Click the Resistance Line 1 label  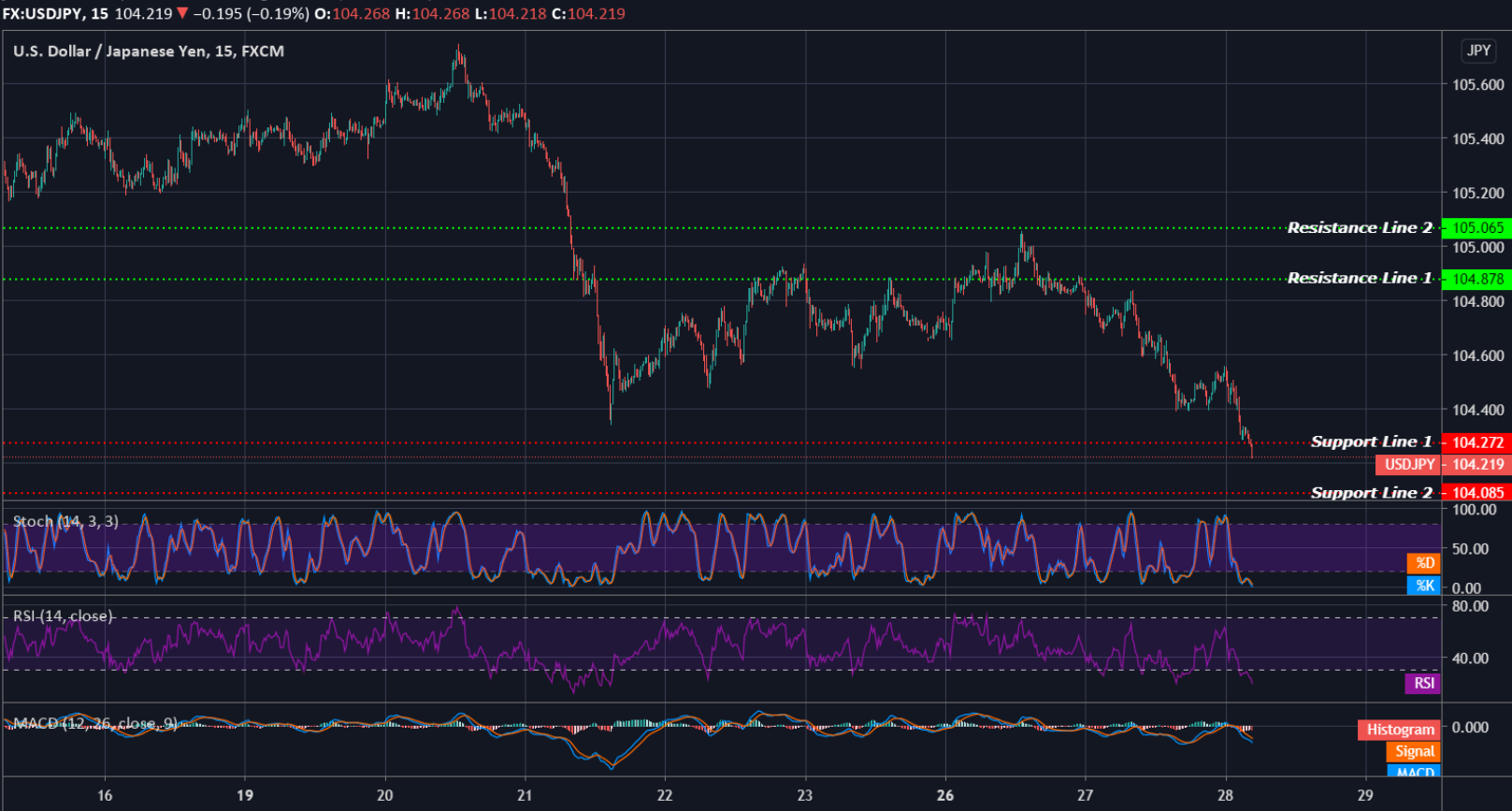tap(1360, 279)
